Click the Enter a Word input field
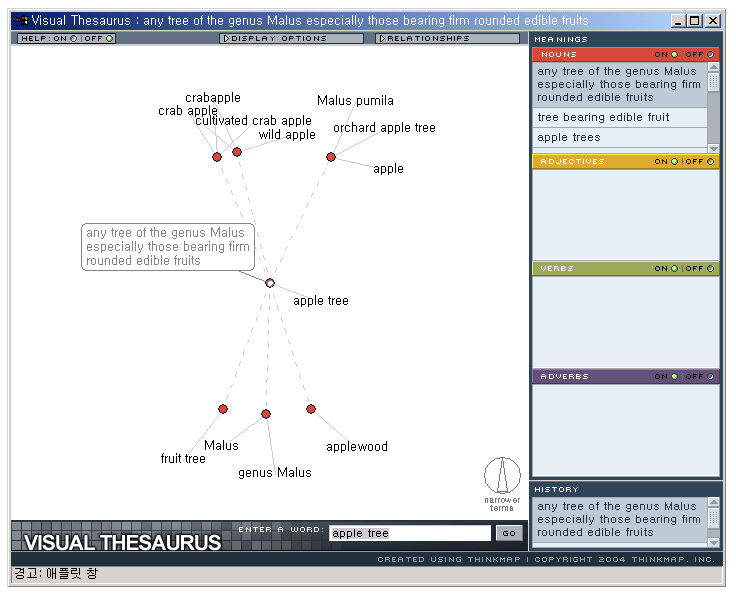The width and height of the screenshot is (736, 599). (410, 533)
